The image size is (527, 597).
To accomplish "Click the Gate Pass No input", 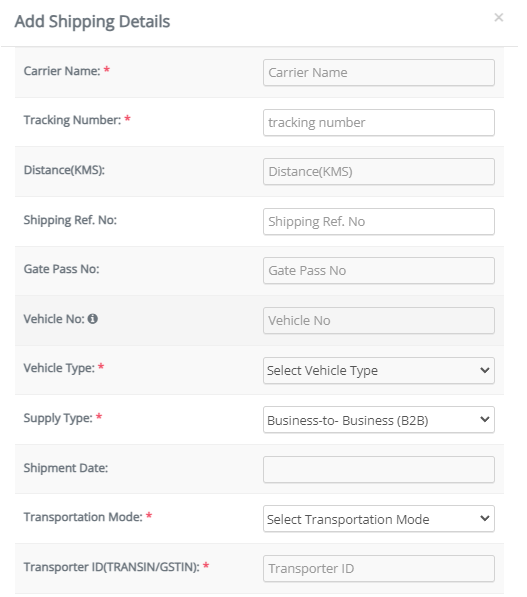I will point(378,271).
